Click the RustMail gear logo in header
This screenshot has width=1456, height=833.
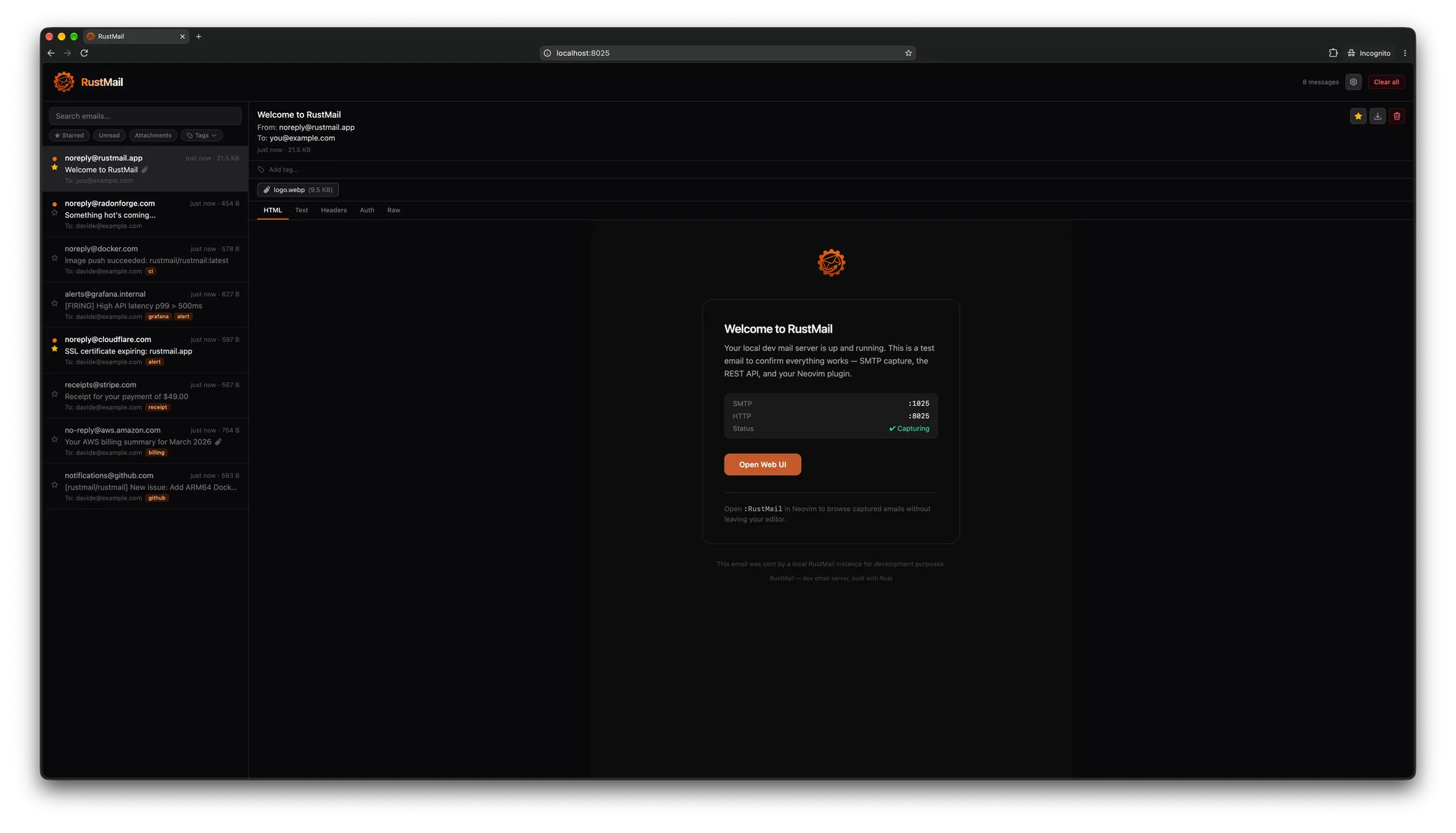coord(64,82)
